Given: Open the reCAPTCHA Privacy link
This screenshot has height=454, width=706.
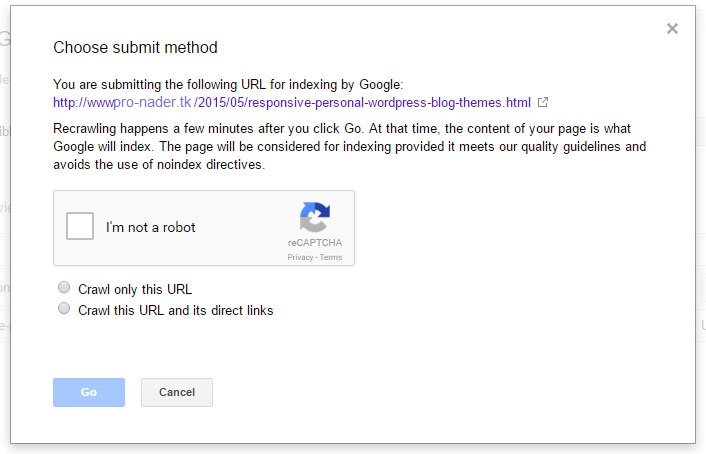Looking at the screenshot, I should [x=299, y=257].
